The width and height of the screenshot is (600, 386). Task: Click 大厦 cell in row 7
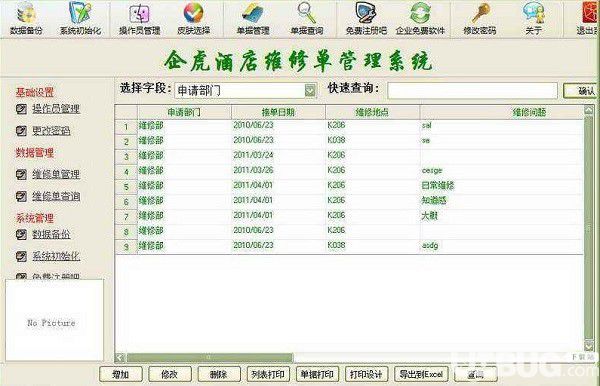click(429, 216)
